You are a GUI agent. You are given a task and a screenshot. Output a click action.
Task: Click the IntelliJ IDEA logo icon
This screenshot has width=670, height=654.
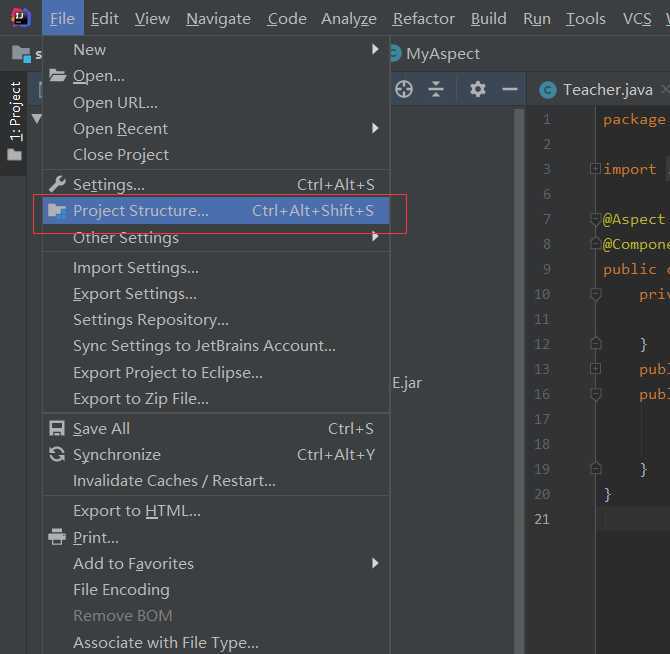click(x=21, y=18)
